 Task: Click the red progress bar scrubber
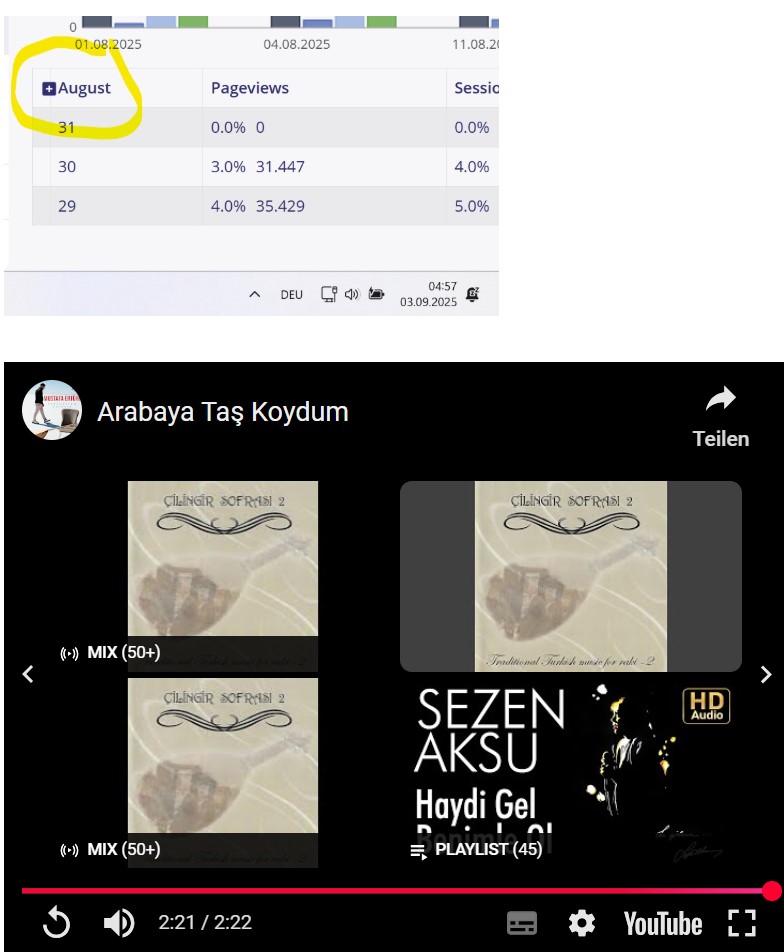click(x=772, y=891)
